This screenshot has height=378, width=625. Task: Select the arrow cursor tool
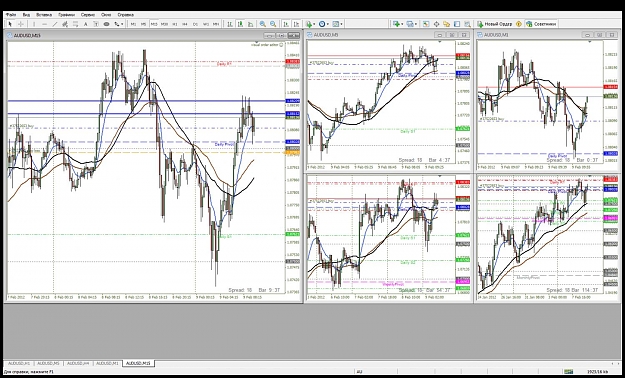pyautogui.click(x=10, y=24)
